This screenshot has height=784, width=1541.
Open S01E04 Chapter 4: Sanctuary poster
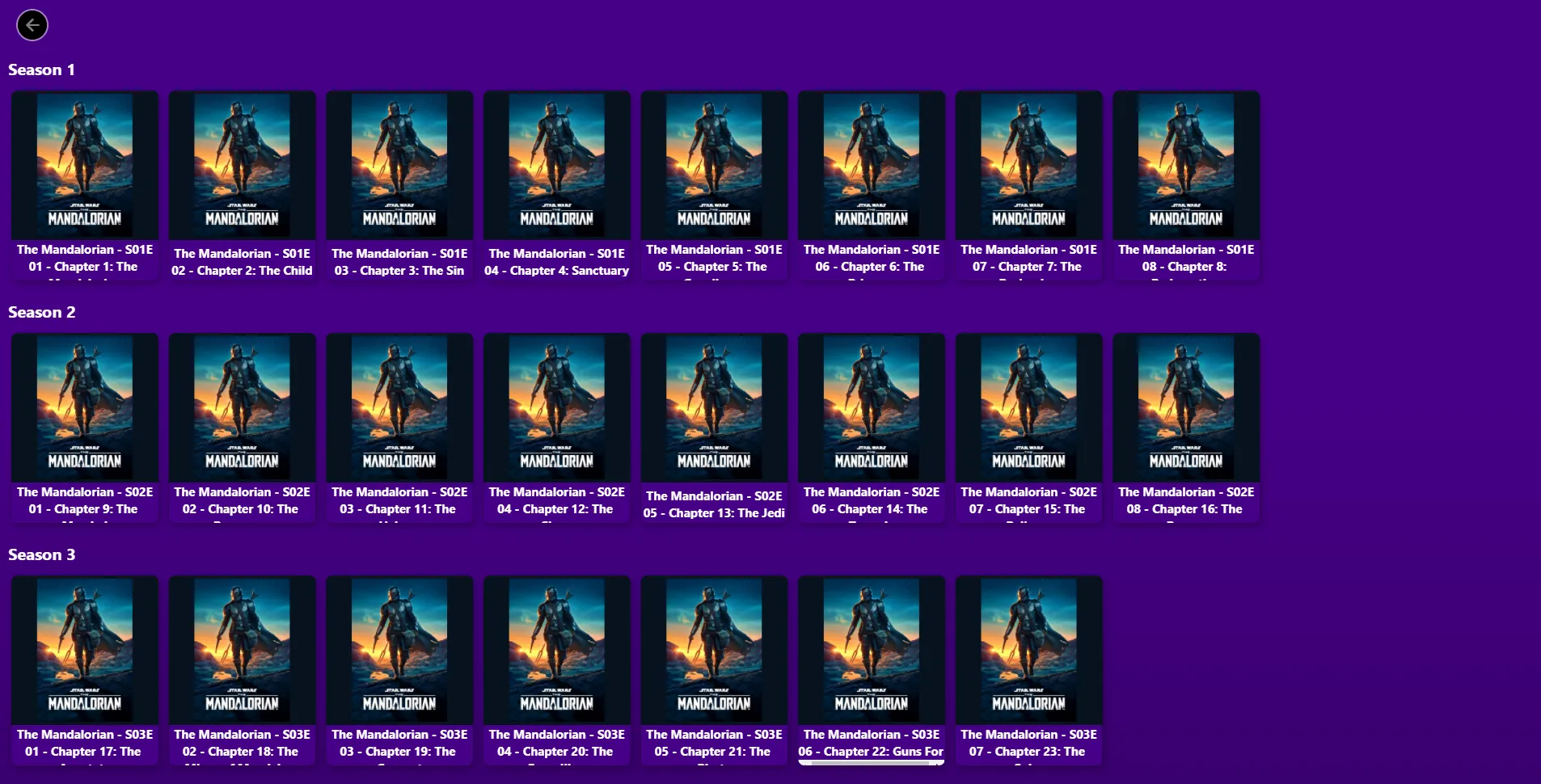pyautogui.click(x=557, y=166)
